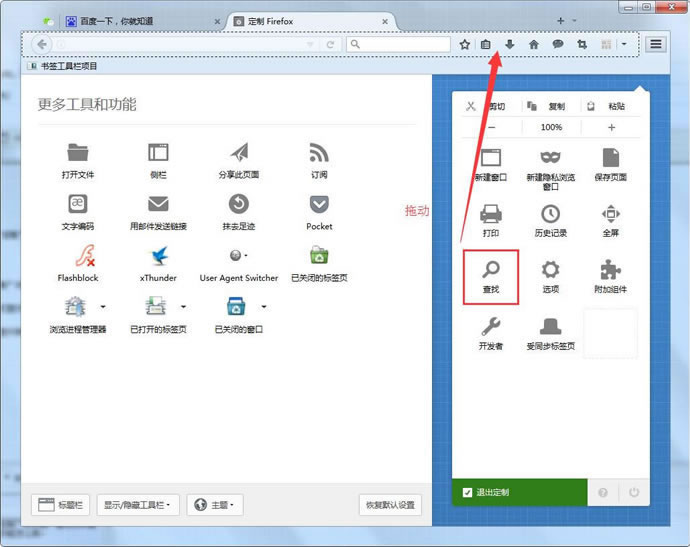This screenshot has width=690, height=547.
Task: Expand User Agent Switcher dropdown arrow
Action: tap(246, 256)
